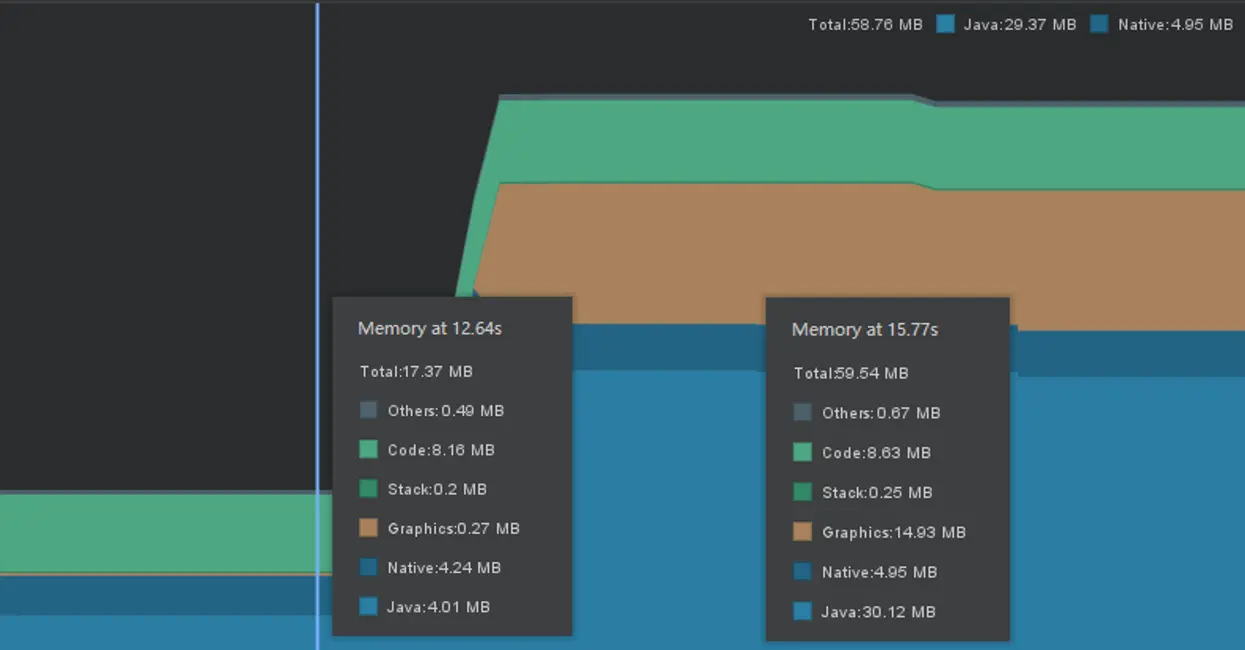Click the Graphics swatch in 12.64s tooltip
Image resolution: width=1245 pixels, height=650 pixels.
(x=368, y=528)
